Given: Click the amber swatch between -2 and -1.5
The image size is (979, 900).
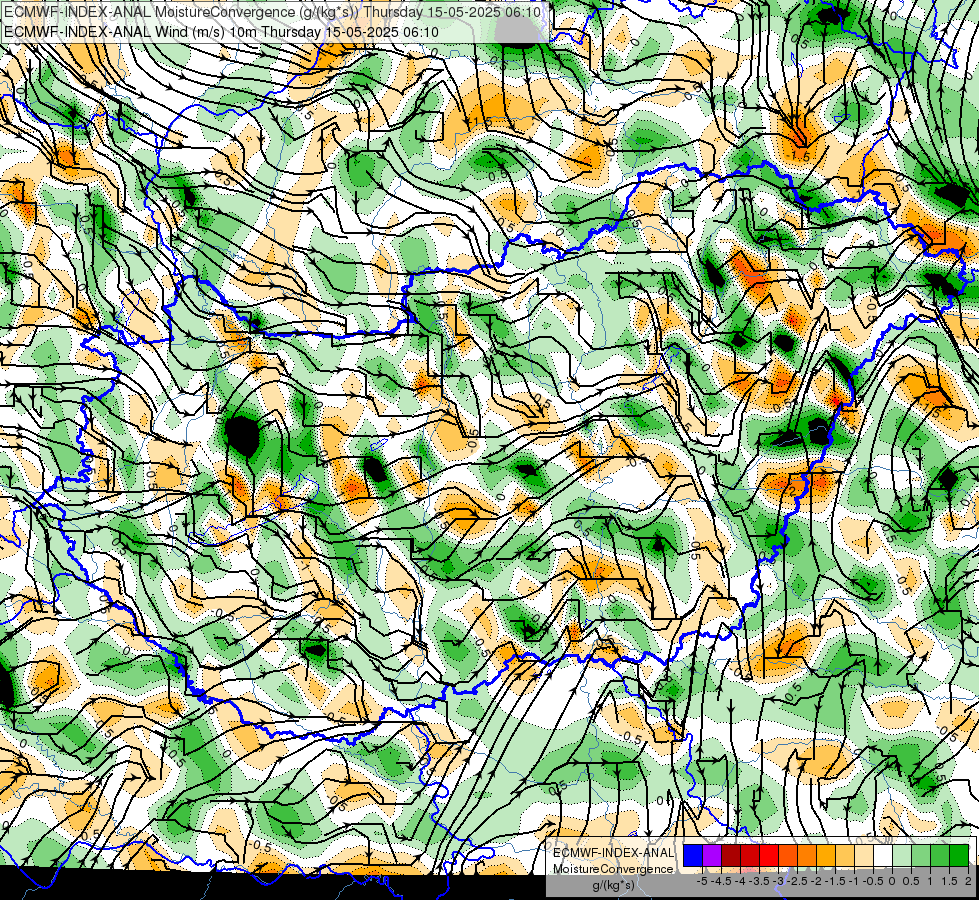Looking at the screenshot, I should coord(826,855).
